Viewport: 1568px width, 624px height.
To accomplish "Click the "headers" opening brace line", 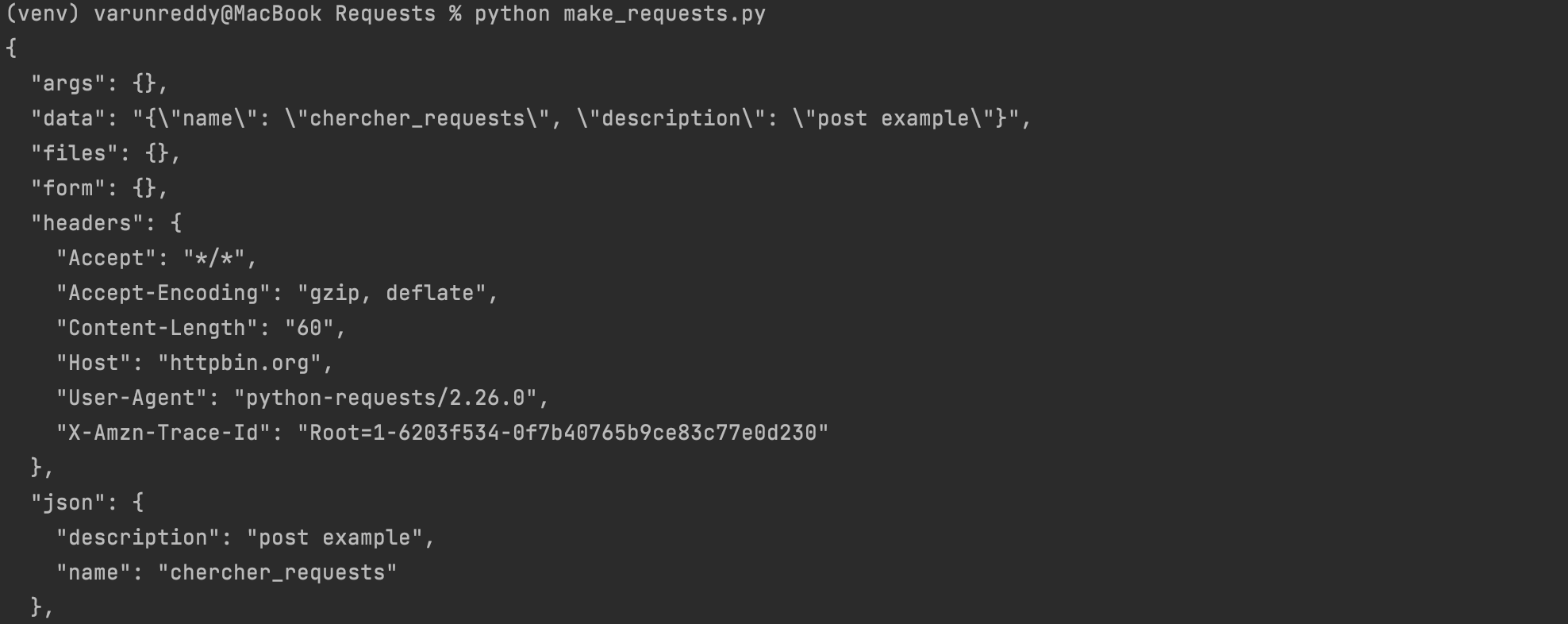I will [106, 223].
